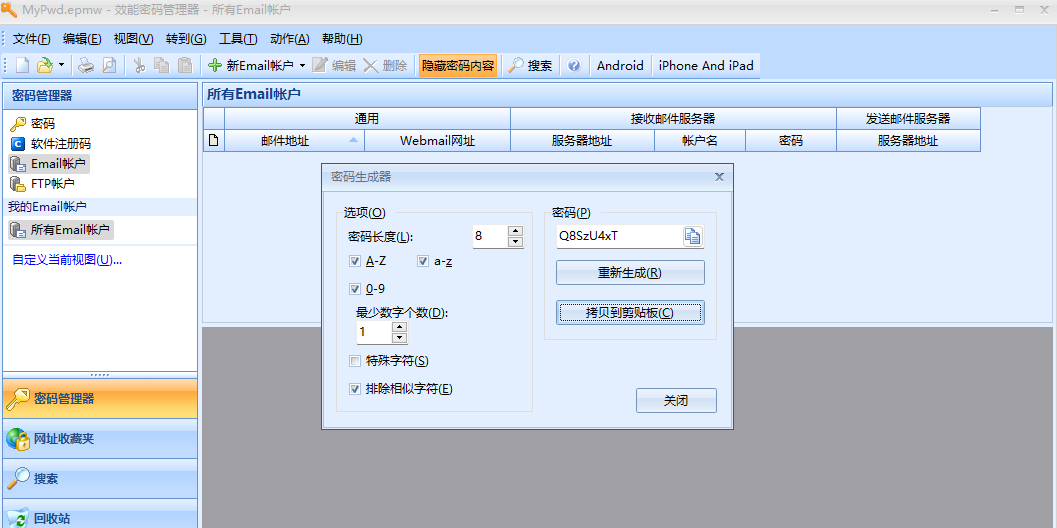Open the 网址收藏夹 navigation pane button
This screenshot has height=528, width=1057.
[x=100, y=438]
